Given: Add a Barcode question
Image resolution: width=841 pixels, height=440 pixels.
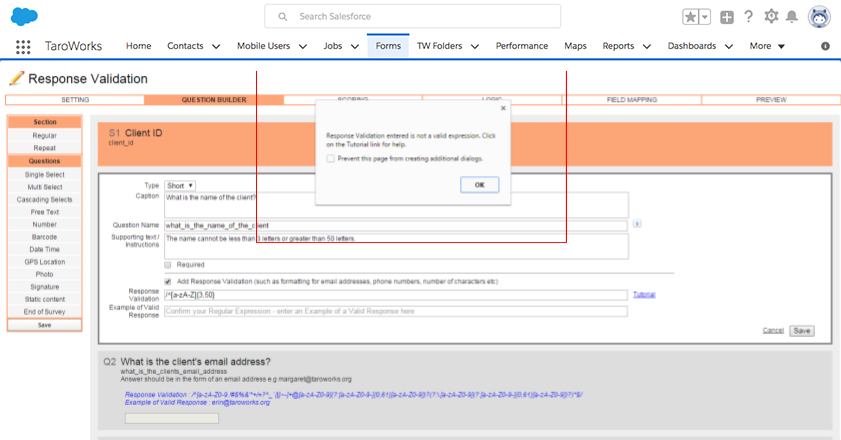Looking at the screenshot, I should click(x=45, y=237).
